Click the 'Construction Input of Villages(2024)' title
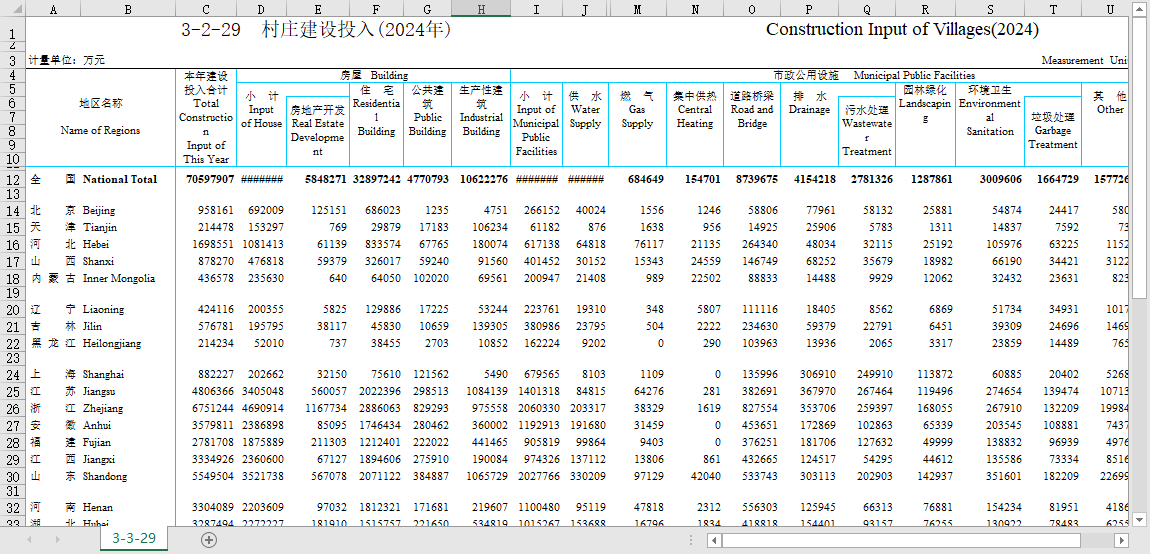Image resolution: width=1150 pixels, height=554 pixels. 902,29
